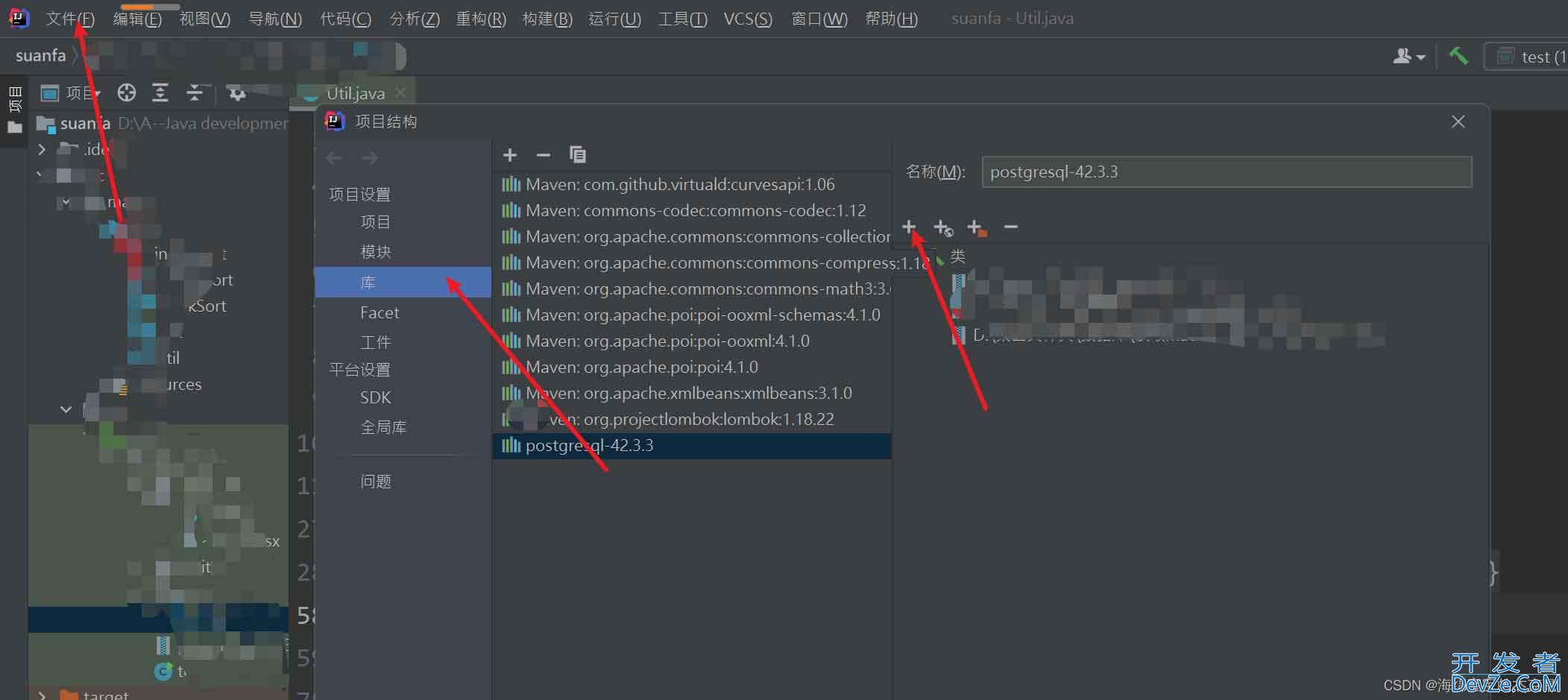The height and width of the screenshot is (700, 1568).
Task: Close the 项目结构 dialog
Action: (1458, 122)
